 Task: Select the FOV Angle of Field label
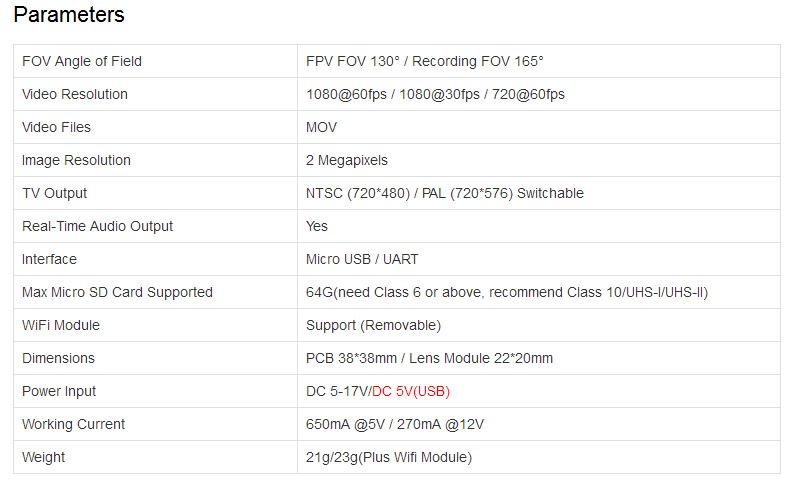(x=82, y=61)
